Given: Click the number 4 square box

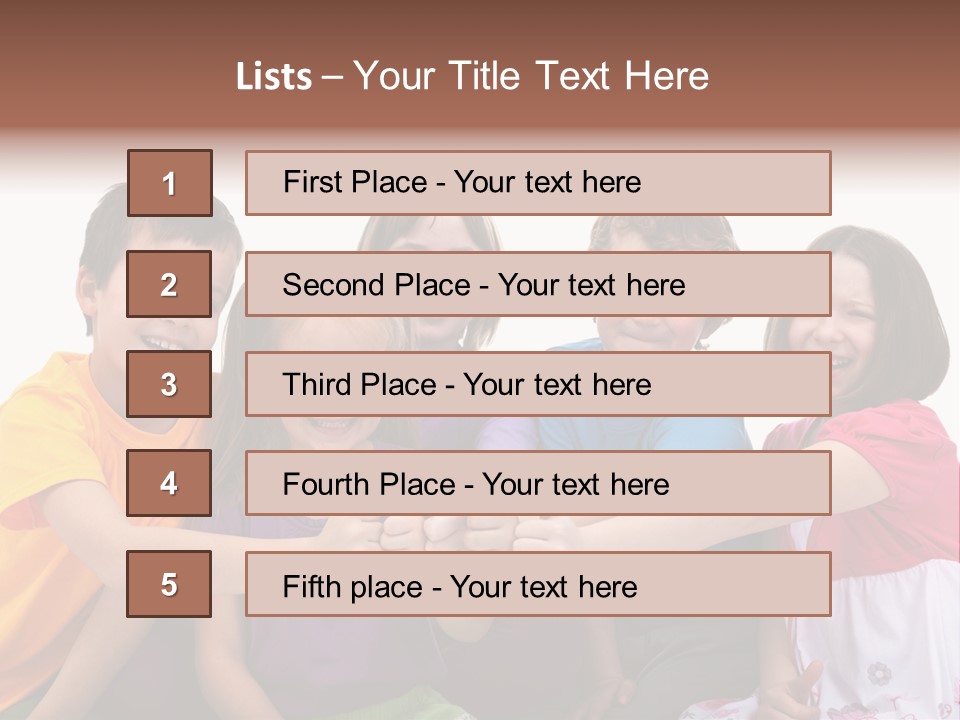Looking at the screenshot, I should [x=169, y=483].
